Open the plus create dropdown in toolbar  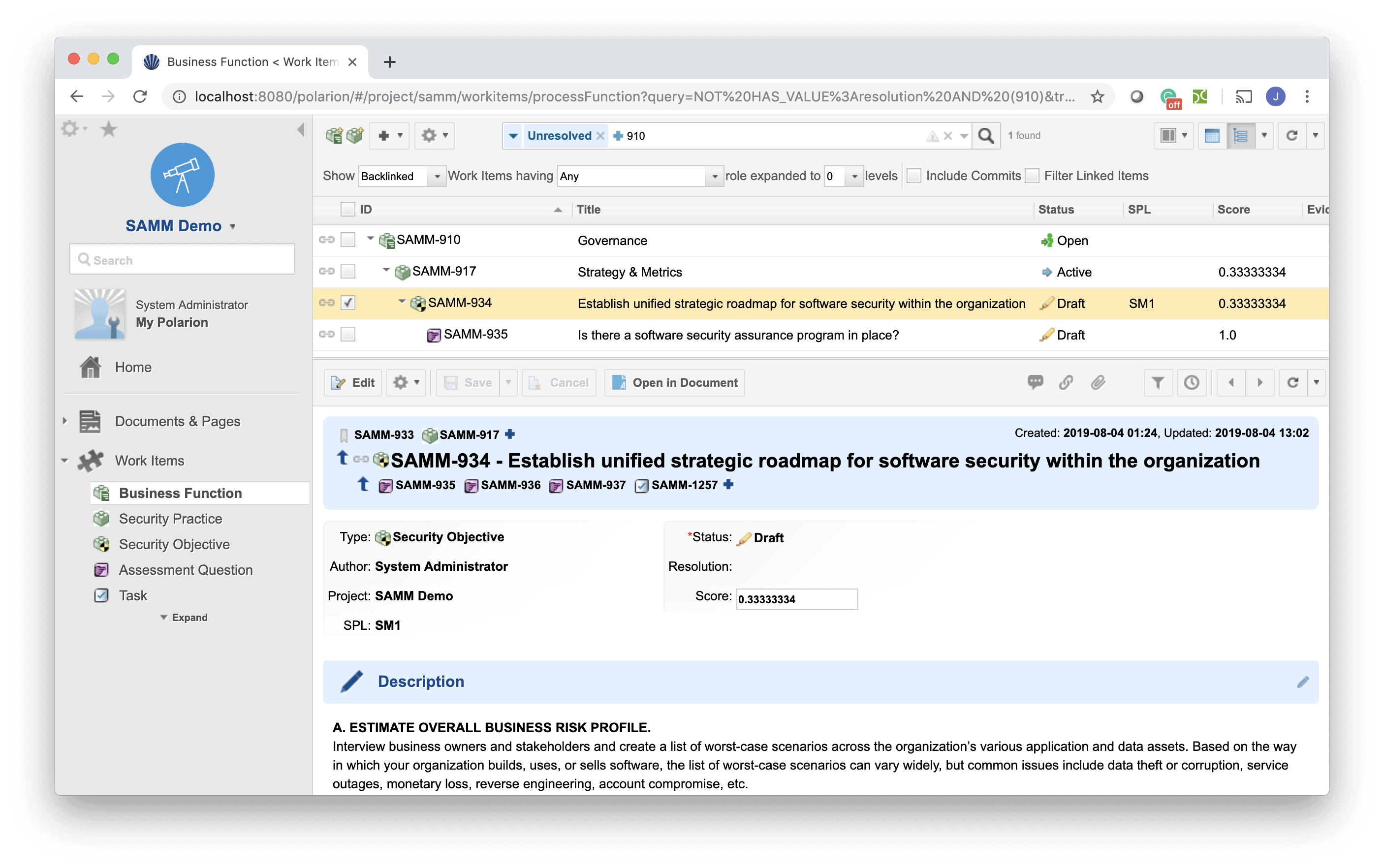point(390,135)
